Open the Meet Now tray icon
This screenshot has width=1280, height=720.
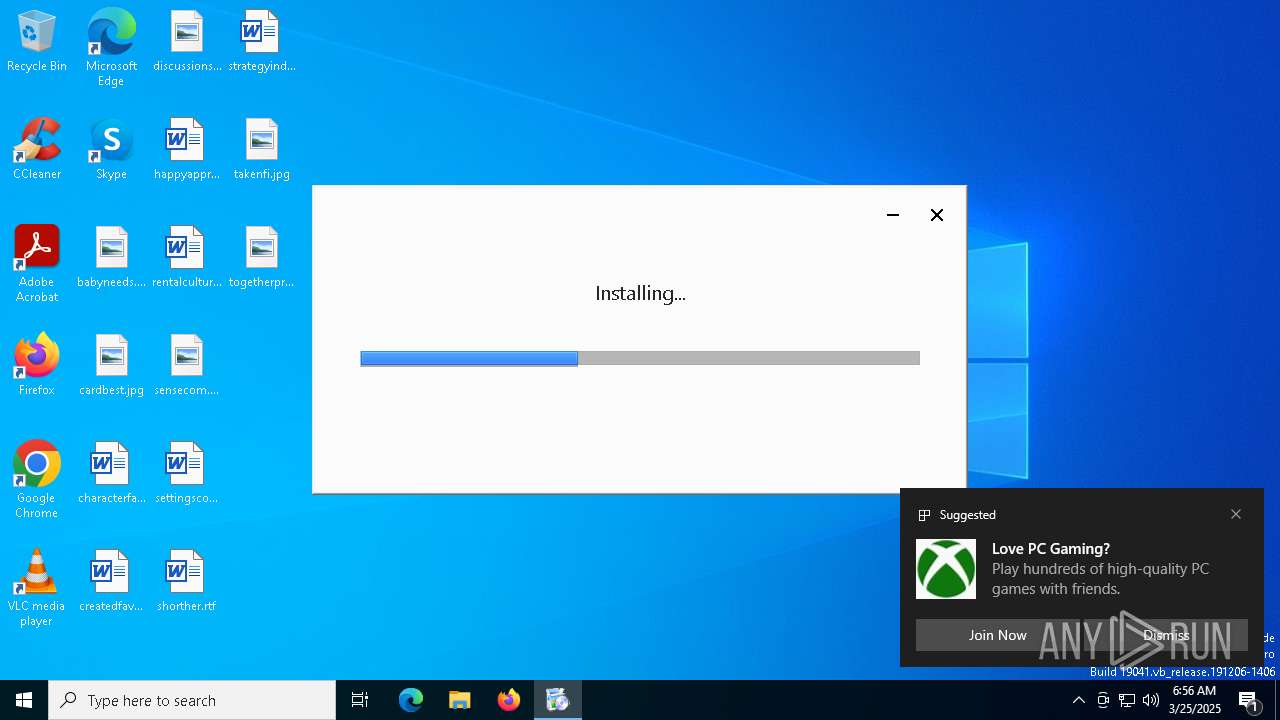pyautogui.click(x=1103, y=700)
